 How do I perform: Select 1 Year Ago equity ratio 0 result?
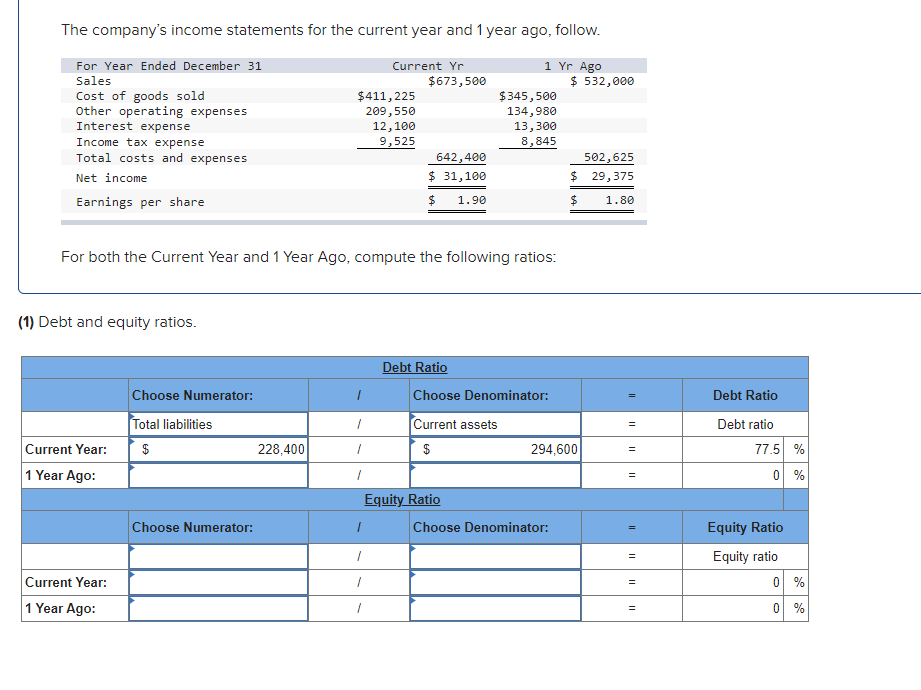(732, 608)
